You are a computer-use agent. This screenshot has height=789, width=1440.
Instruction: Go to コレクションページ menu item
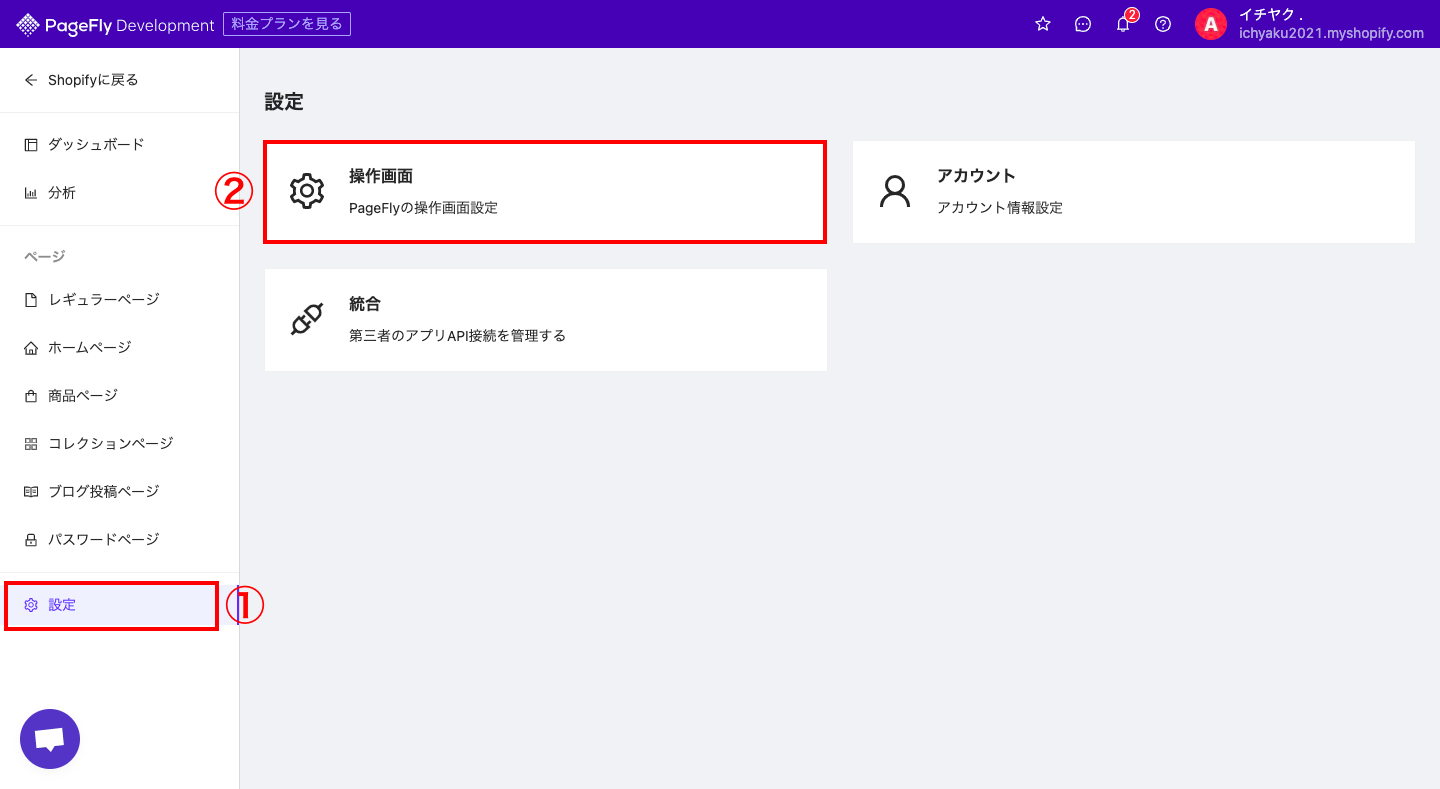pyautogui.click(x=111, y=444)
